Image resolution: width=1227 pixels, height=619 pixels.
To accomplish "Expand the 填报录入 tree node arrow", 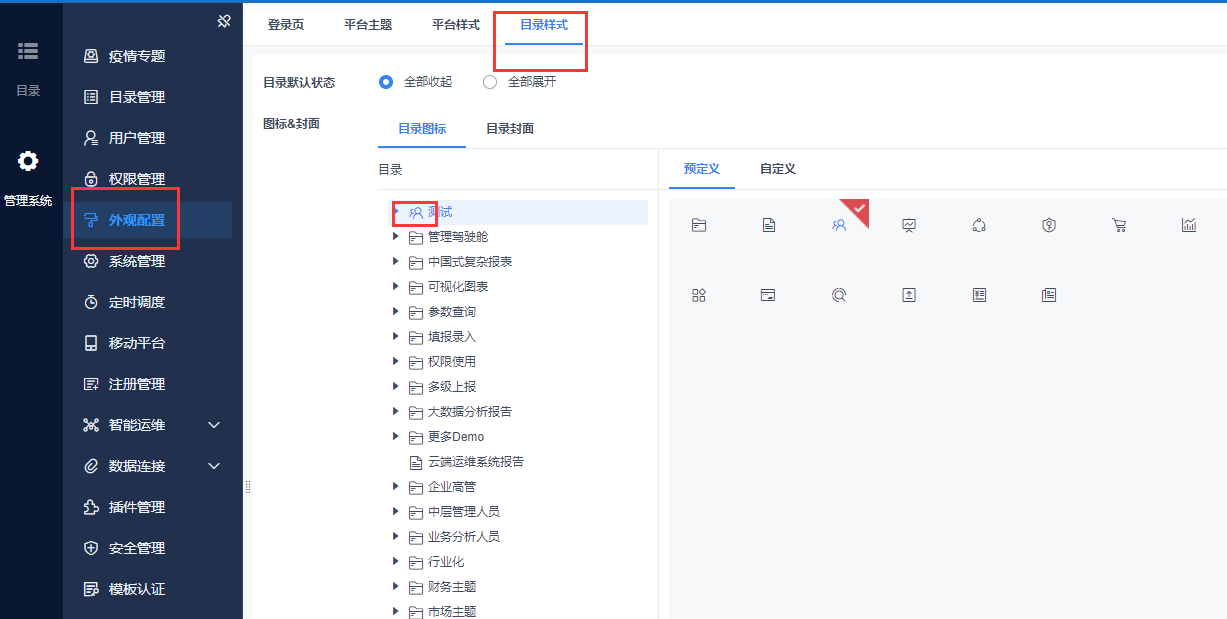I will pyautogui.click(x=396, y=337).
